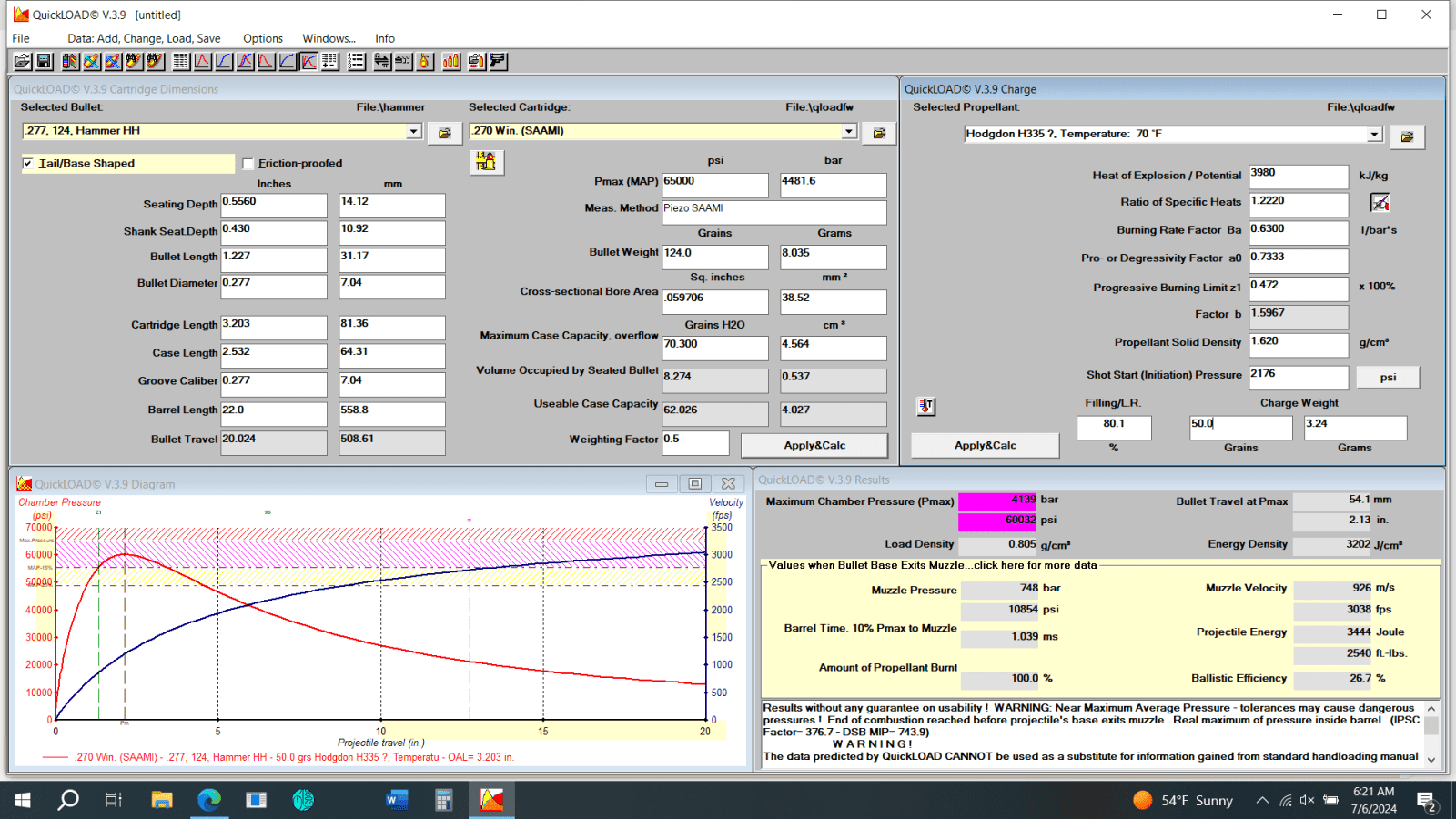Screen dimensions: 1456x819
Task: Enable Friction-proofed checkbox
Action: pos(248,164)
